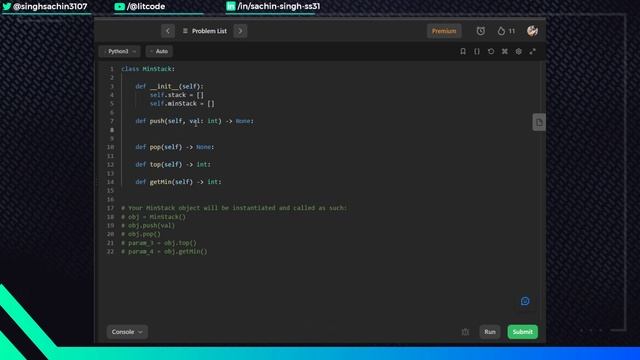640x360 pixels.
Task: Open the Problem List
Action: tap(204, 31)
